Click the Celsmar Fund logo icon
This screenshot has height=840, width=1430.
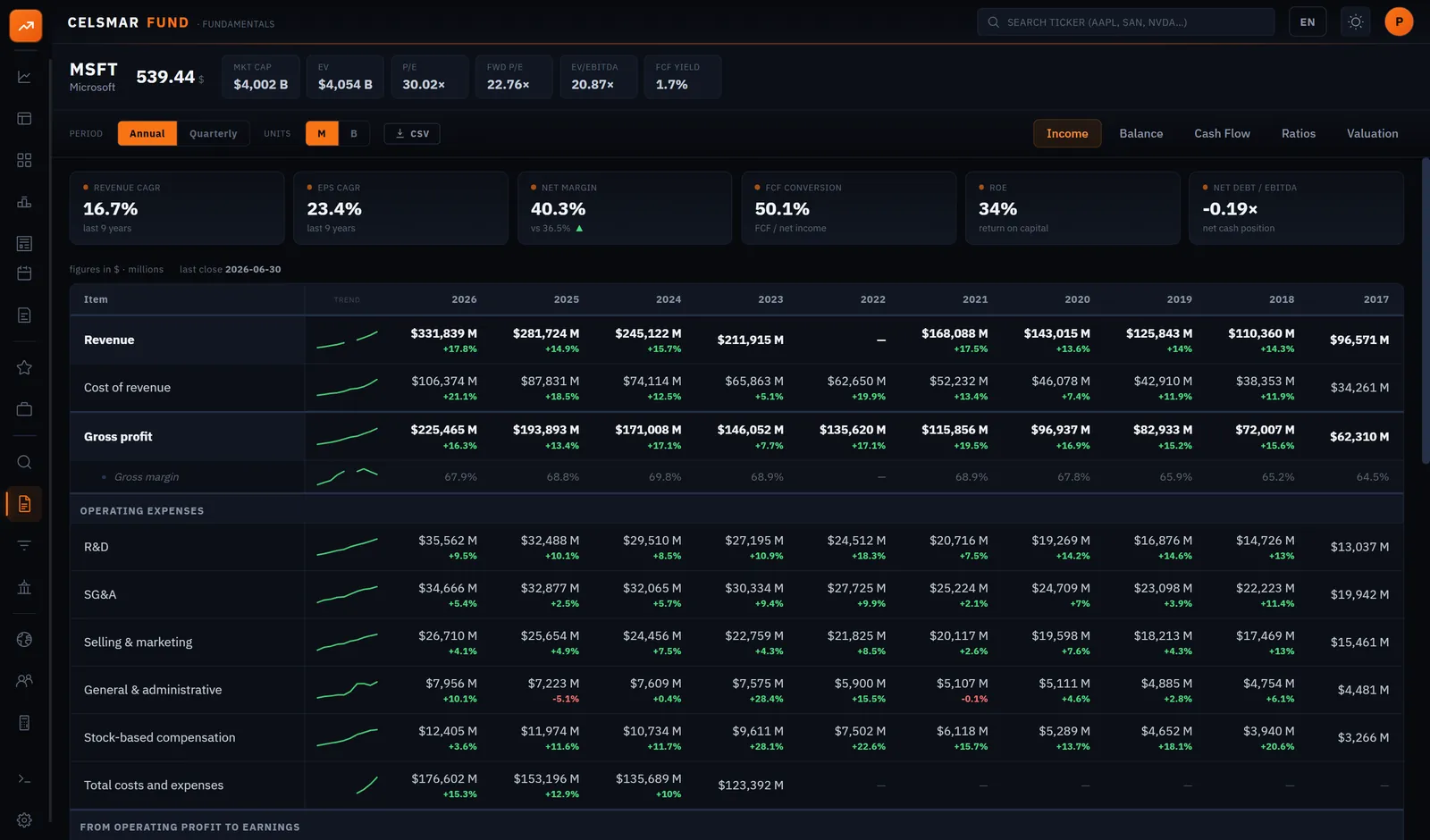pyautogui.click(x=25, y=25)
